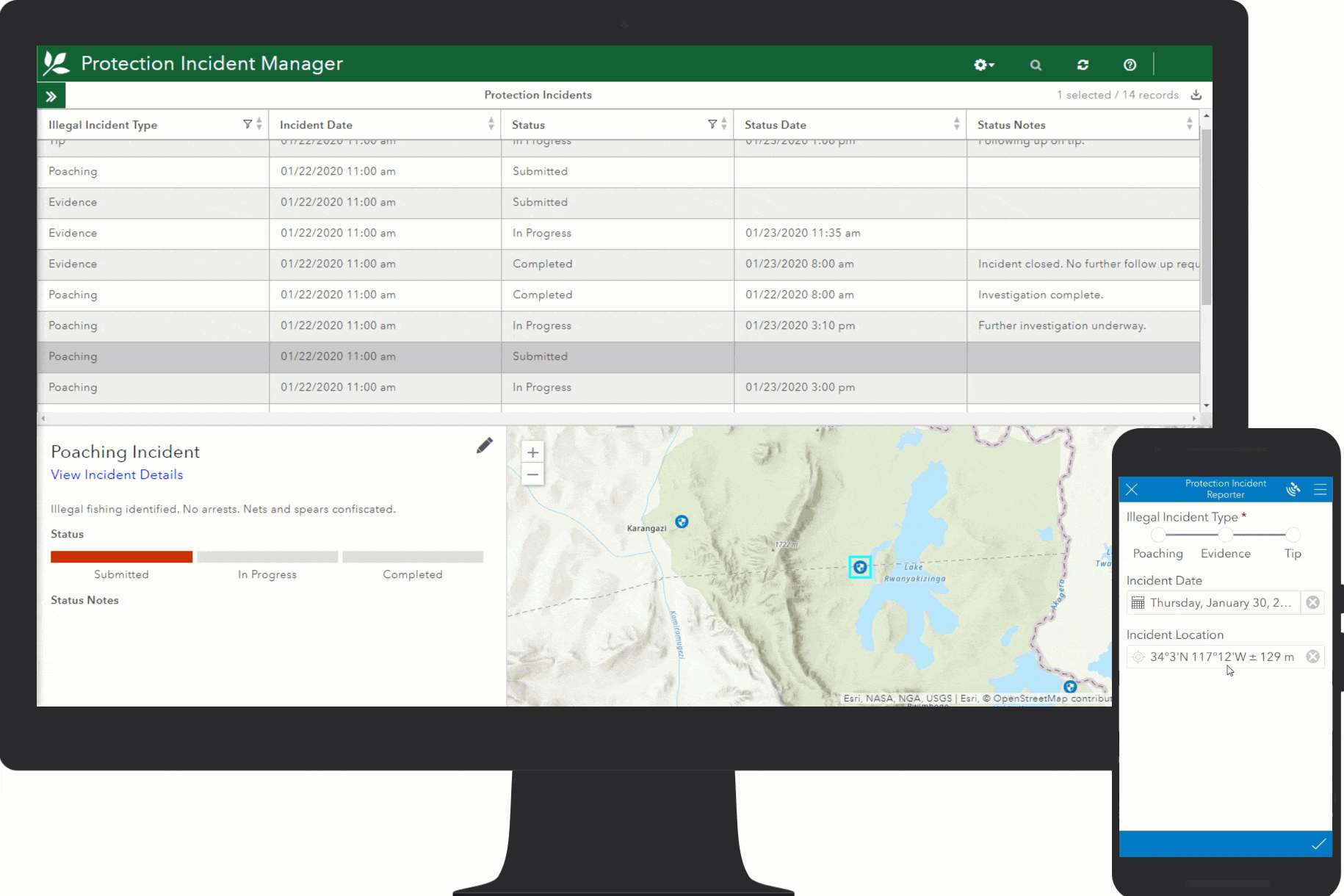Screen dimensions: 1344x896
Task: Open the Status column filter
Action: tap(712, 124)
